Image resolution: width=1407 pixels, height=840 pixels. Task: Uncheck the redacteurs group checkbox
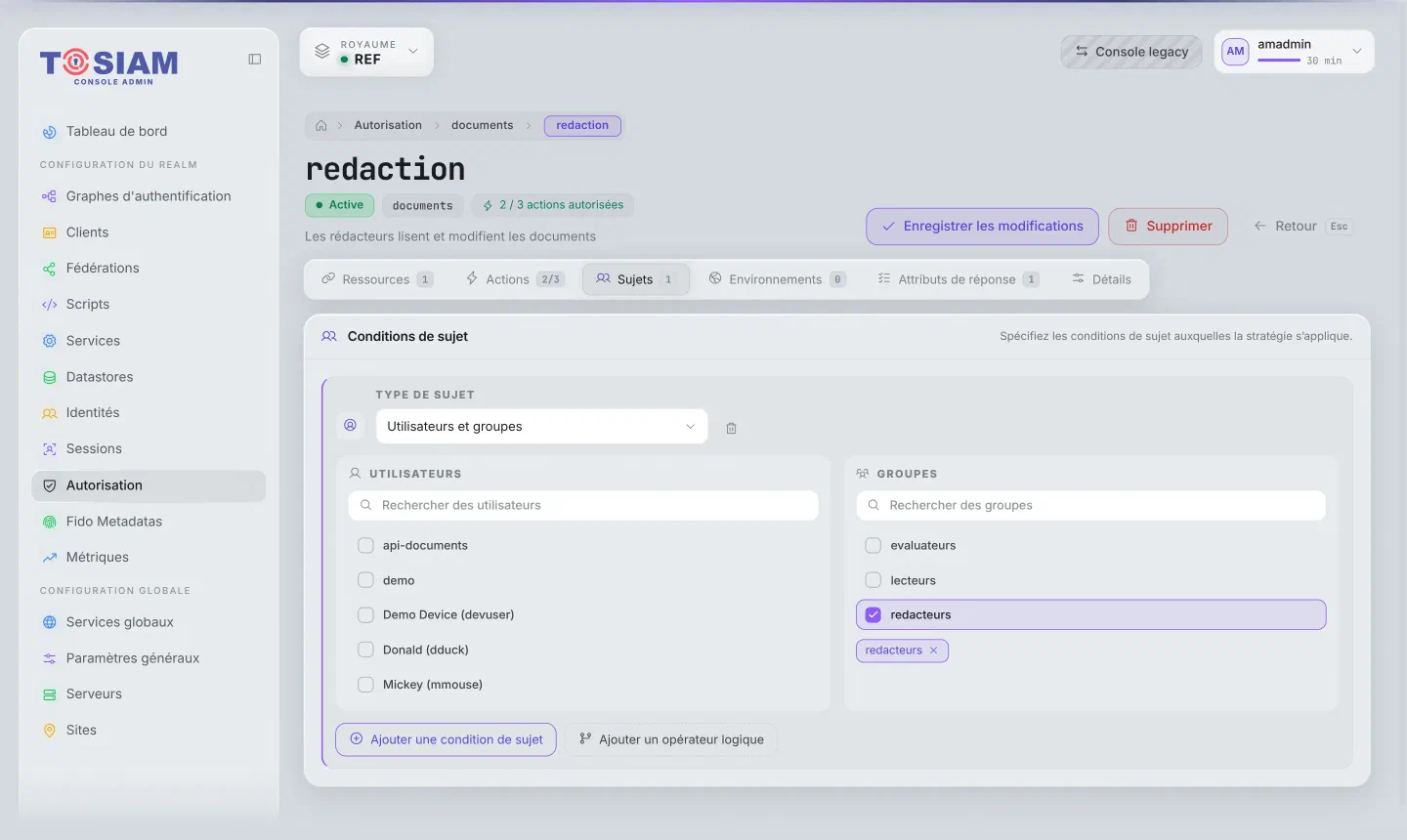(874, 615)
